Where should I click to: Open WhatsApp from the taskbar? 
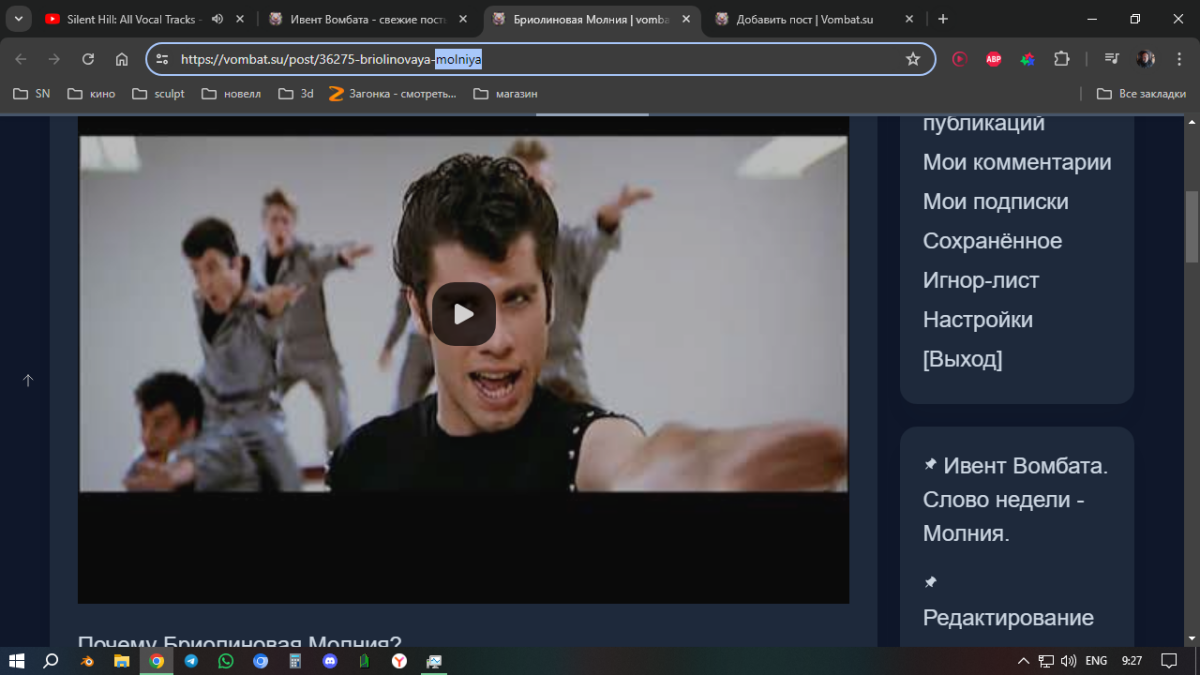pyautogui.click(x=226, y=661)
